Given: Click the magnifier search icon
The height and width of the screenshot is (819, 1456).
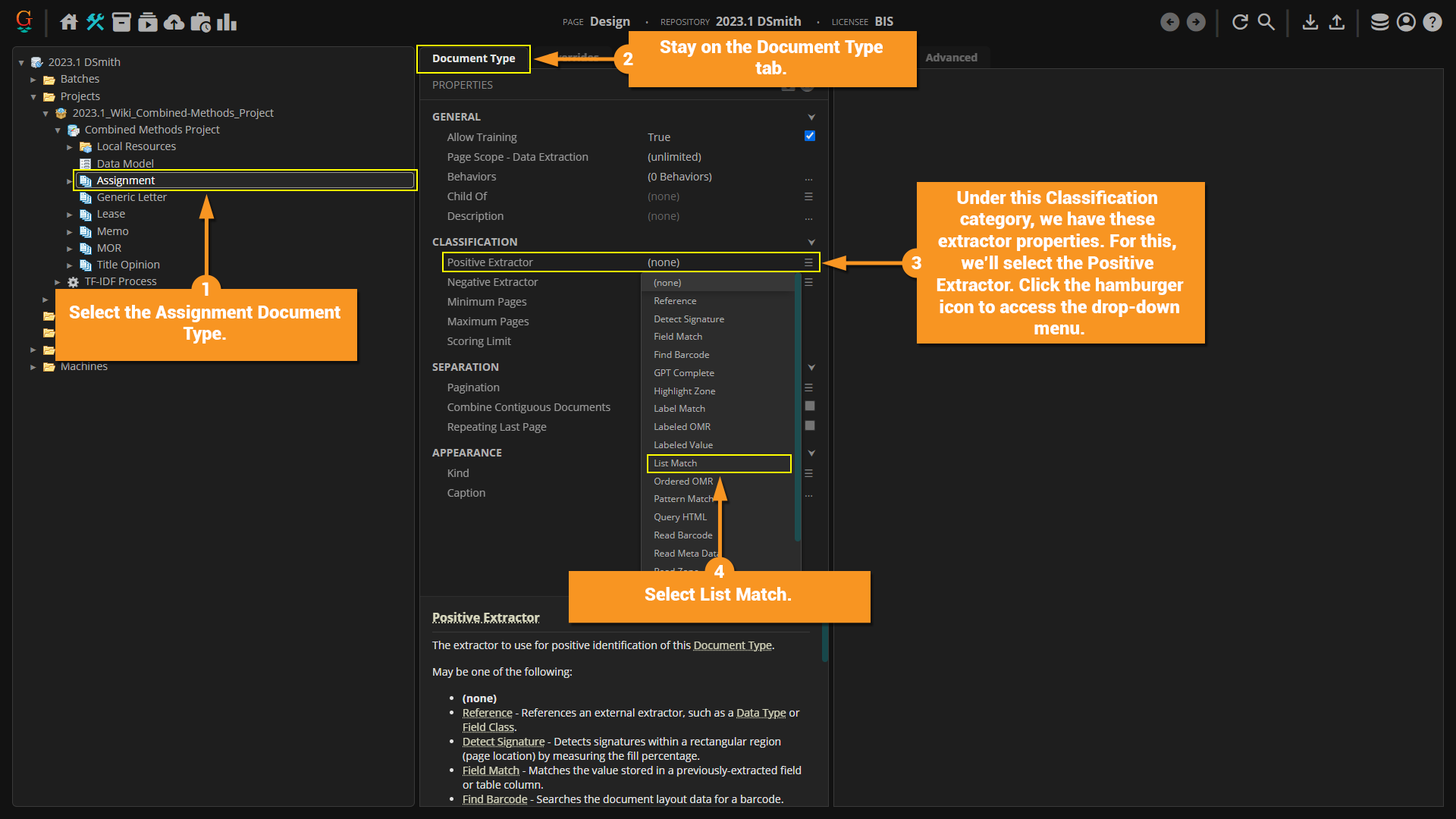Looking at the screenshot, I should click(x=1266, y=22).
